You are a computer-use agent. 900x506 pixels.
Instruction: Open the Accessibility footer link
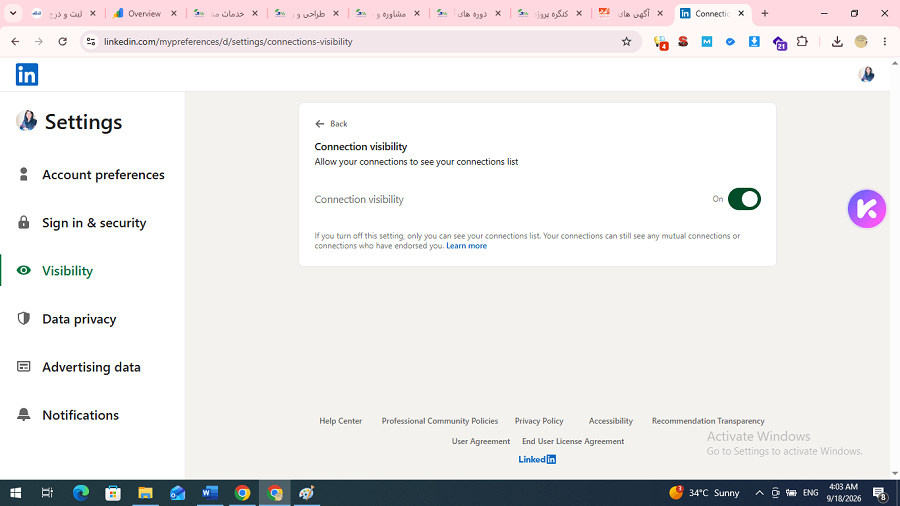[611, 421]
